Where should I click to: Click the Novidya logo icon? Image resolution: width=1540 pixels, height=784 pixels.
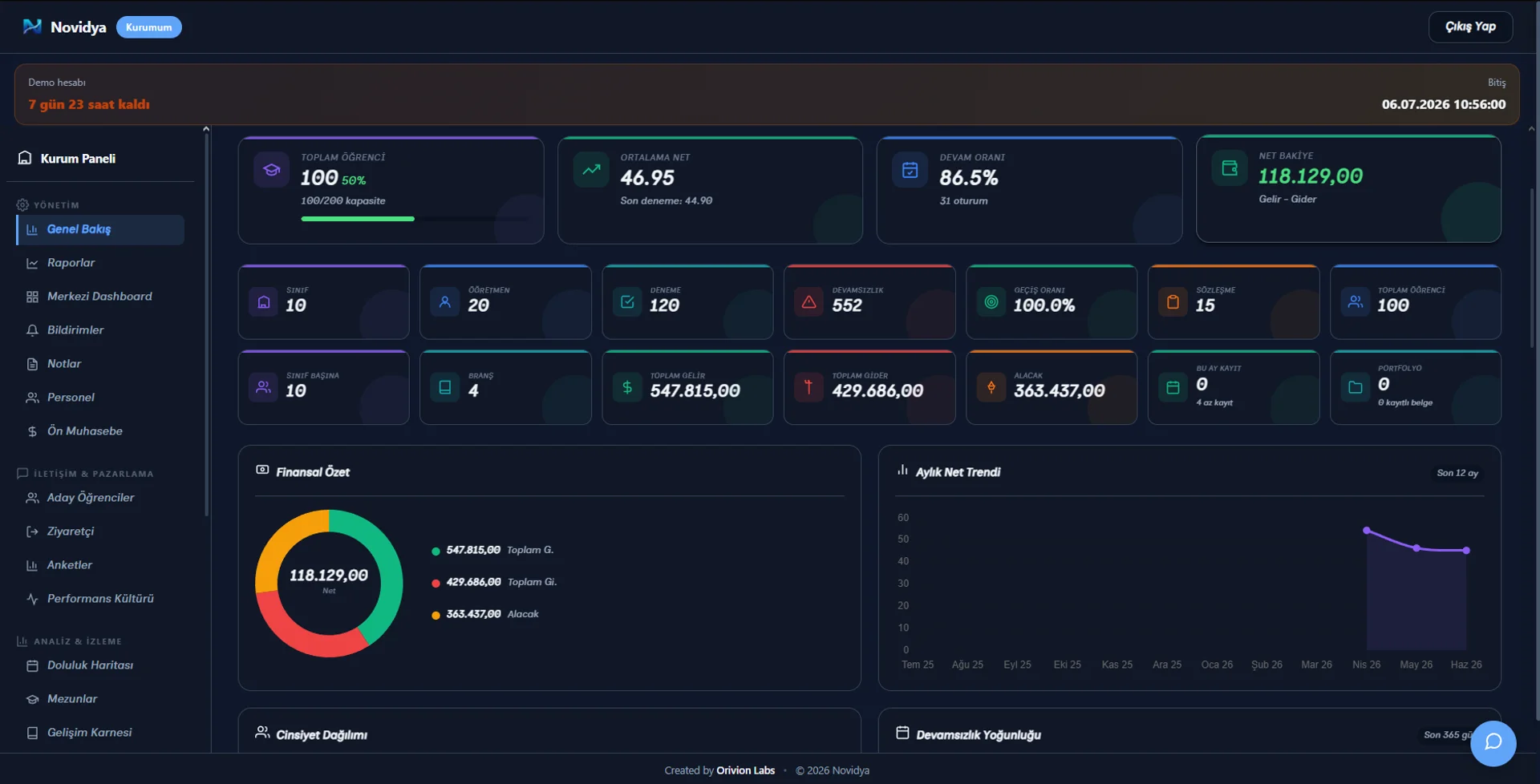coord(32,26)
